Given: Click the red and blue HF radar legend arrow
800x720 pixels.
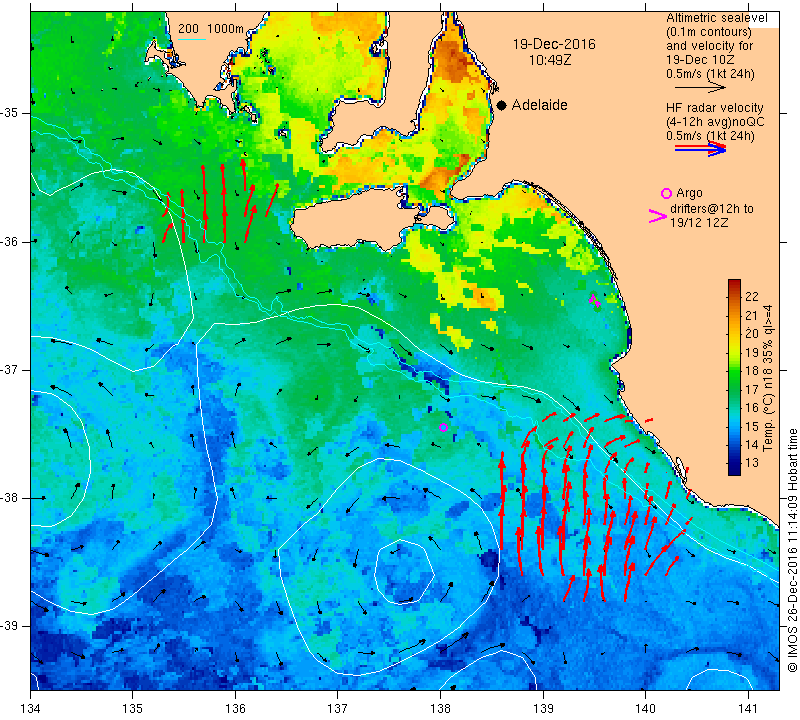Looking at the screenshot, I should coord(700,149).
